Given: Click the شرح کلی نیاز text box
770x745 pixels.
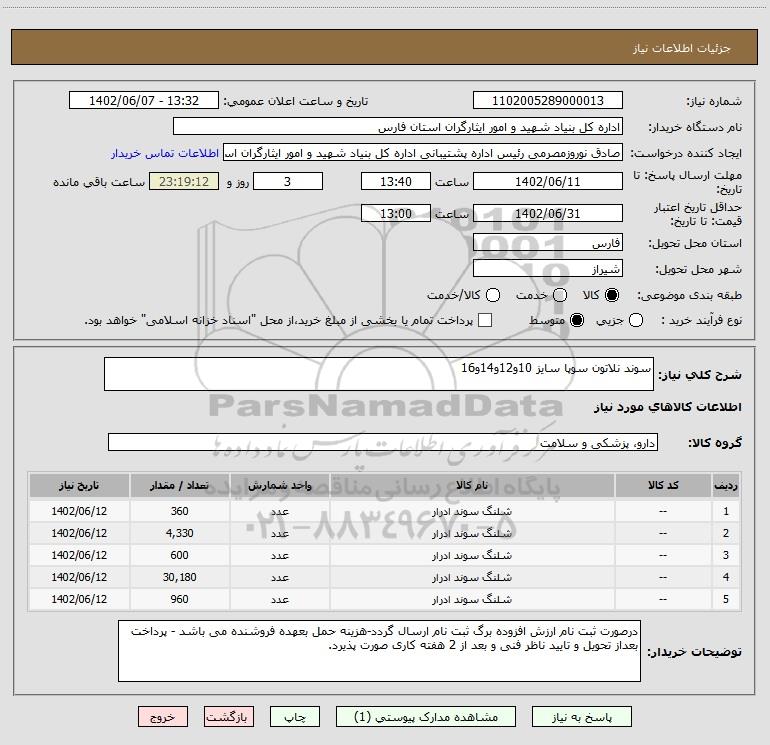Looking at the screenshot, I should tap(379, 374).
